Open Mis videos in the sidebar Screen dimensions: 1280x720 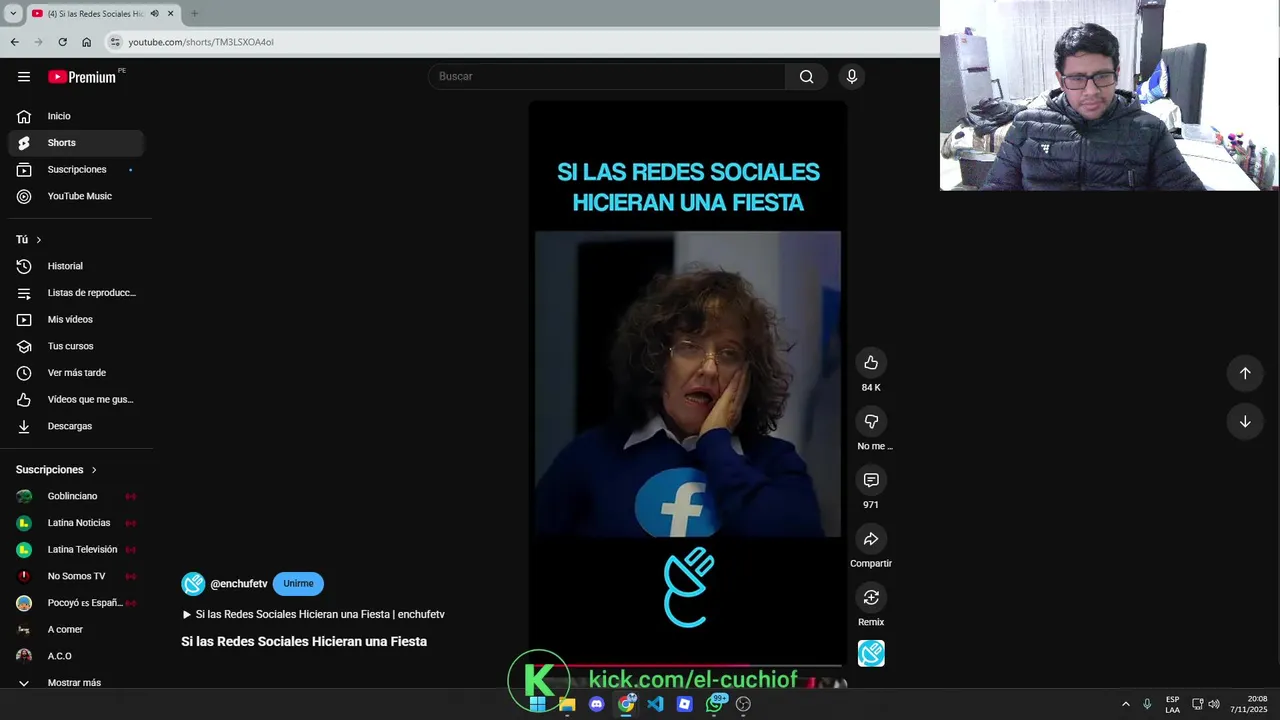click(76, 320)
